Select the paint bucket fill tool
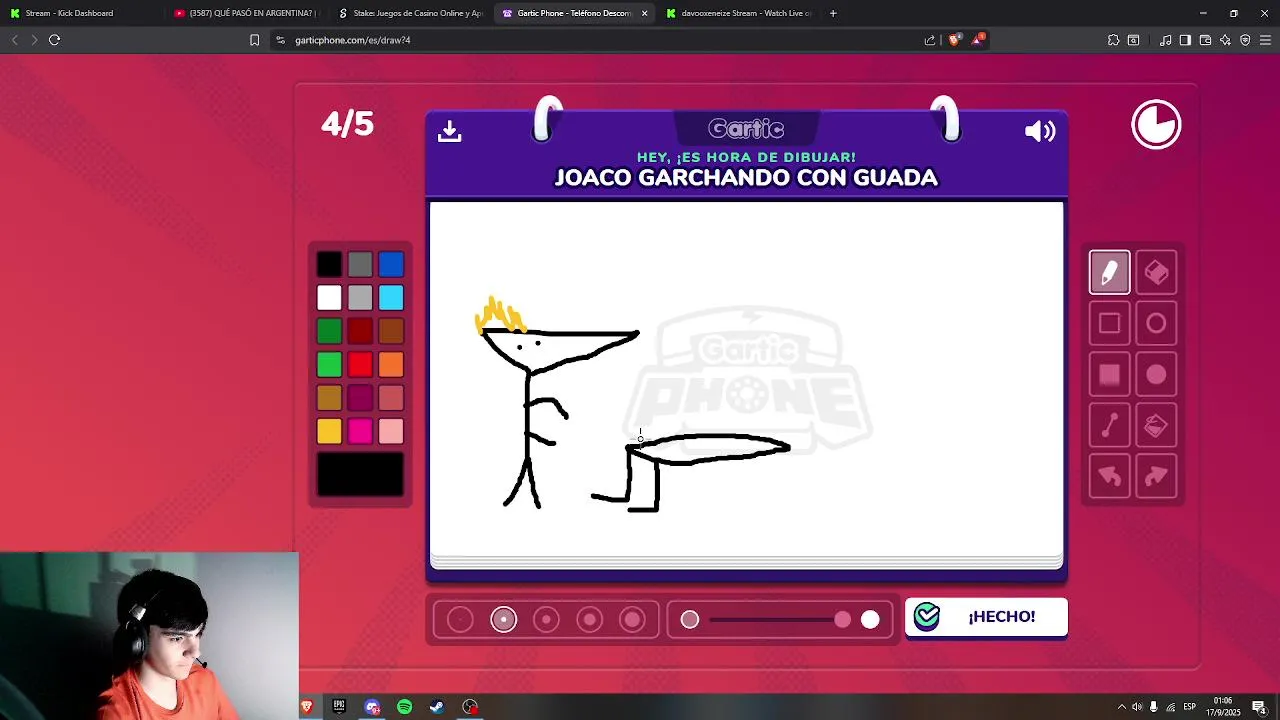The width and height of the screenshot is (1280, 720). [x=1156, y=426]
